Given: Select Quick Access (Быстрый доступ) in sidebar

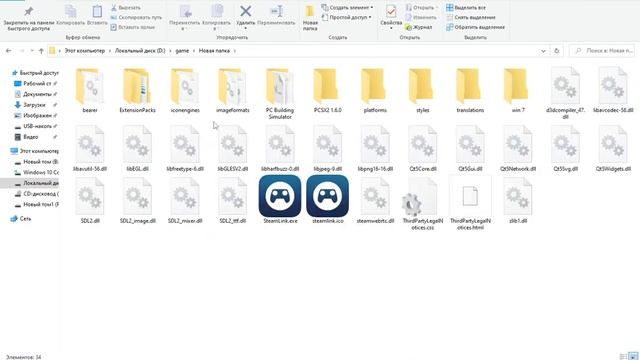Looking at the screenshot, I should (x=35, y=73).
